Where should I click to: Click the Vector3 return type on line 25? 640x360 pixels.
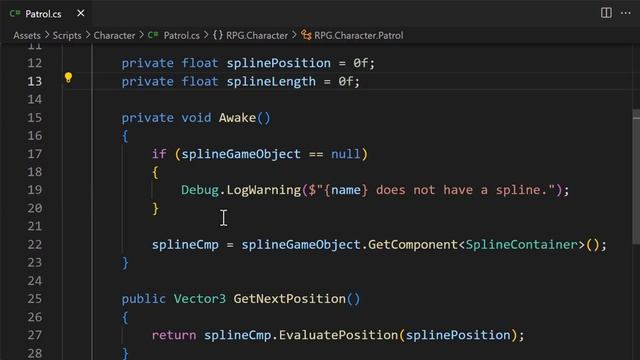[200, 299]
